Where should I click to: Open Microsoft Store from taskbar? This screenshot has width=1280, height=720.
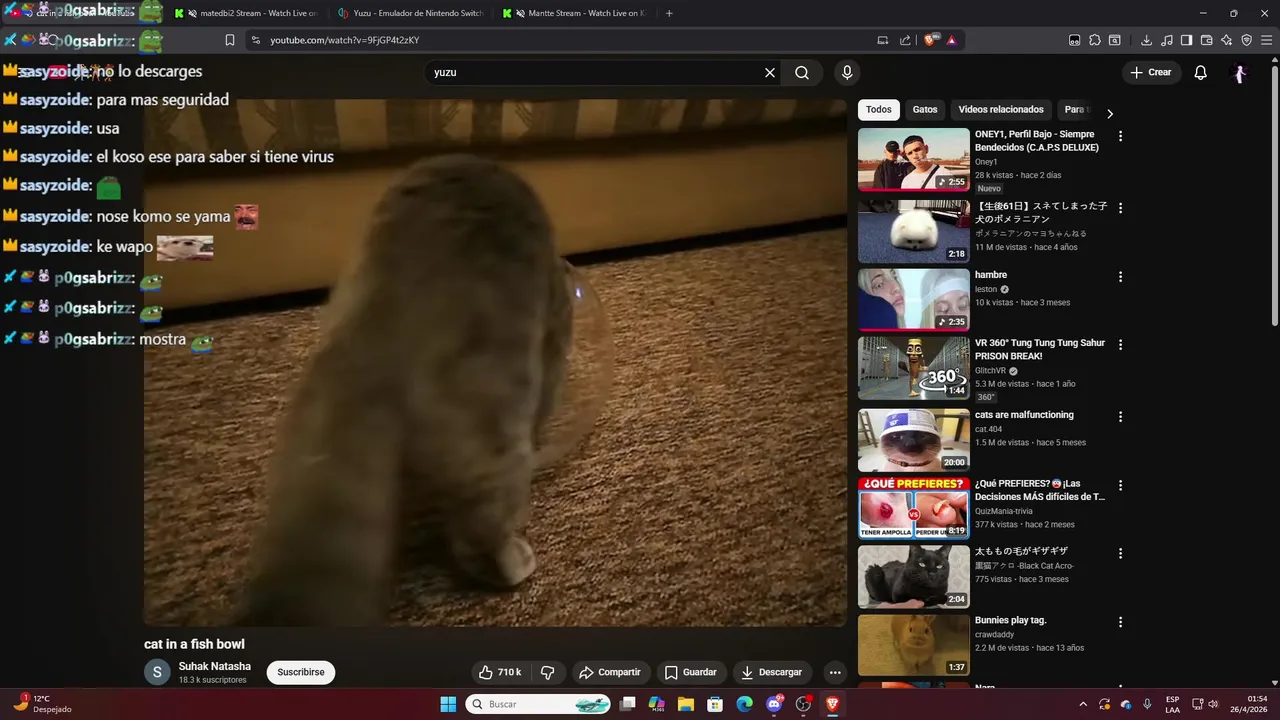coord(715,704)
